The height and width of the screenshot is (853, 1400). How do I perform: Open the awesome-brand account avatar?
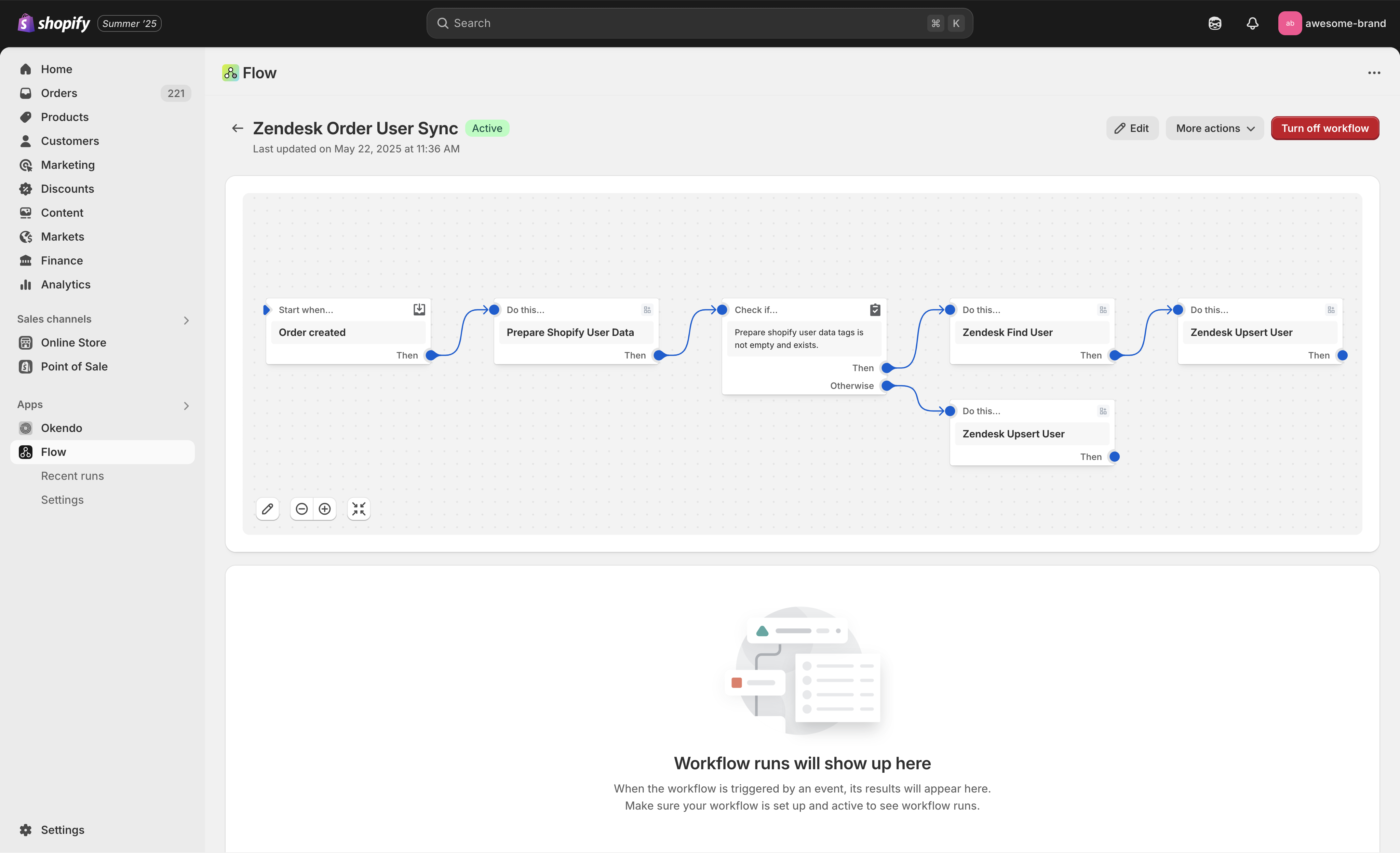(x=1290, y=23)
